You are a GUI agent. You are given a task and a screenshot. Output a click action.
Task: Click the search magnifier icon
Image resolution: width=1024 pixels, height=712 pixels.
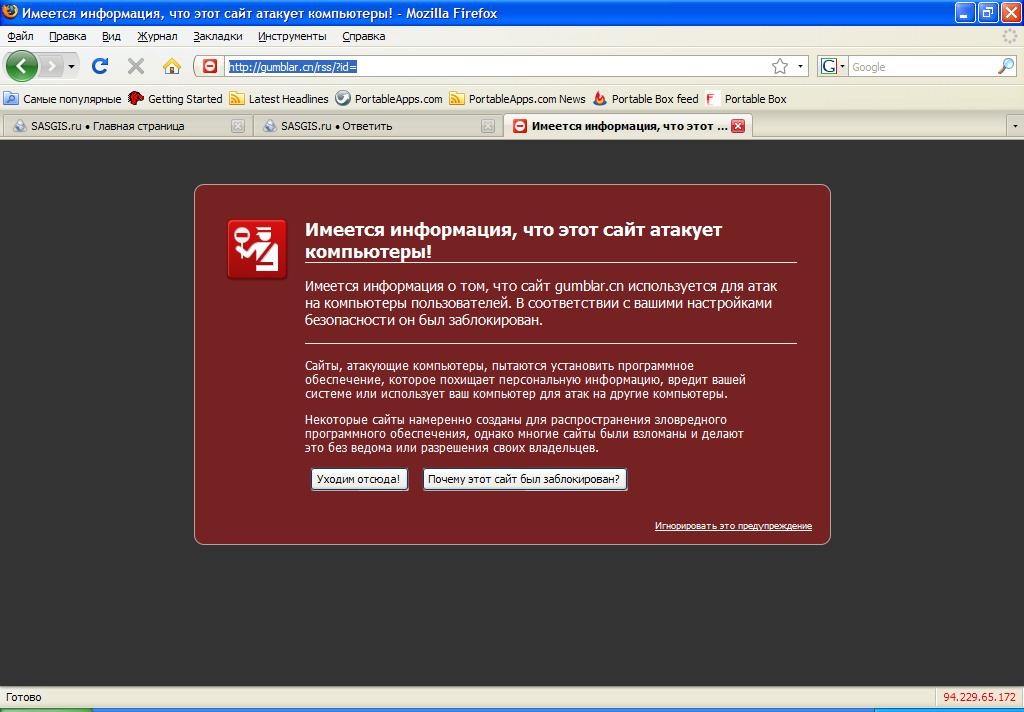(1006, 66)
